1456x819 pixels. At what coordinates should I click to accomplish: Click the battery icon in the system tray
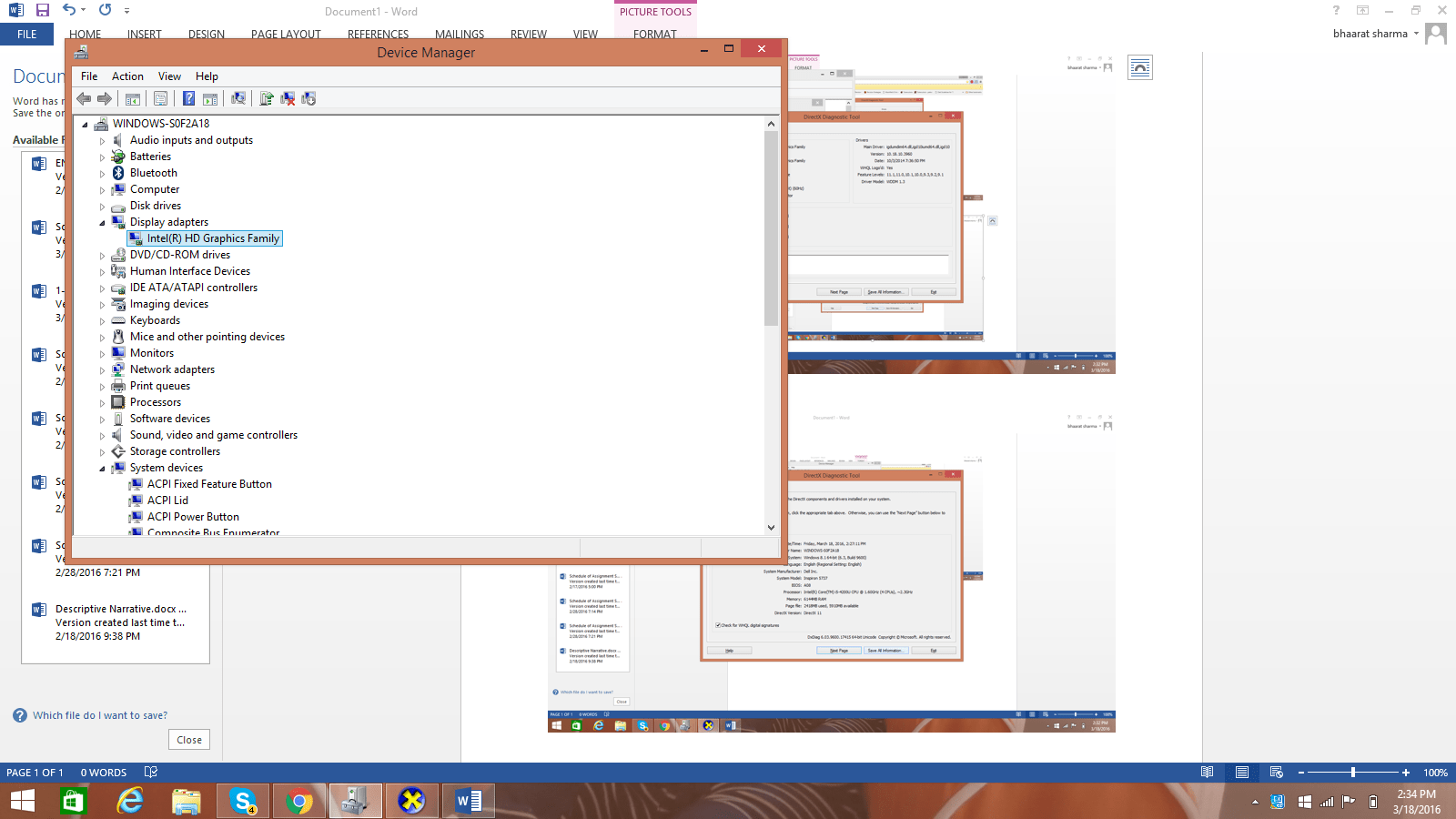(x=1373, y=802)
